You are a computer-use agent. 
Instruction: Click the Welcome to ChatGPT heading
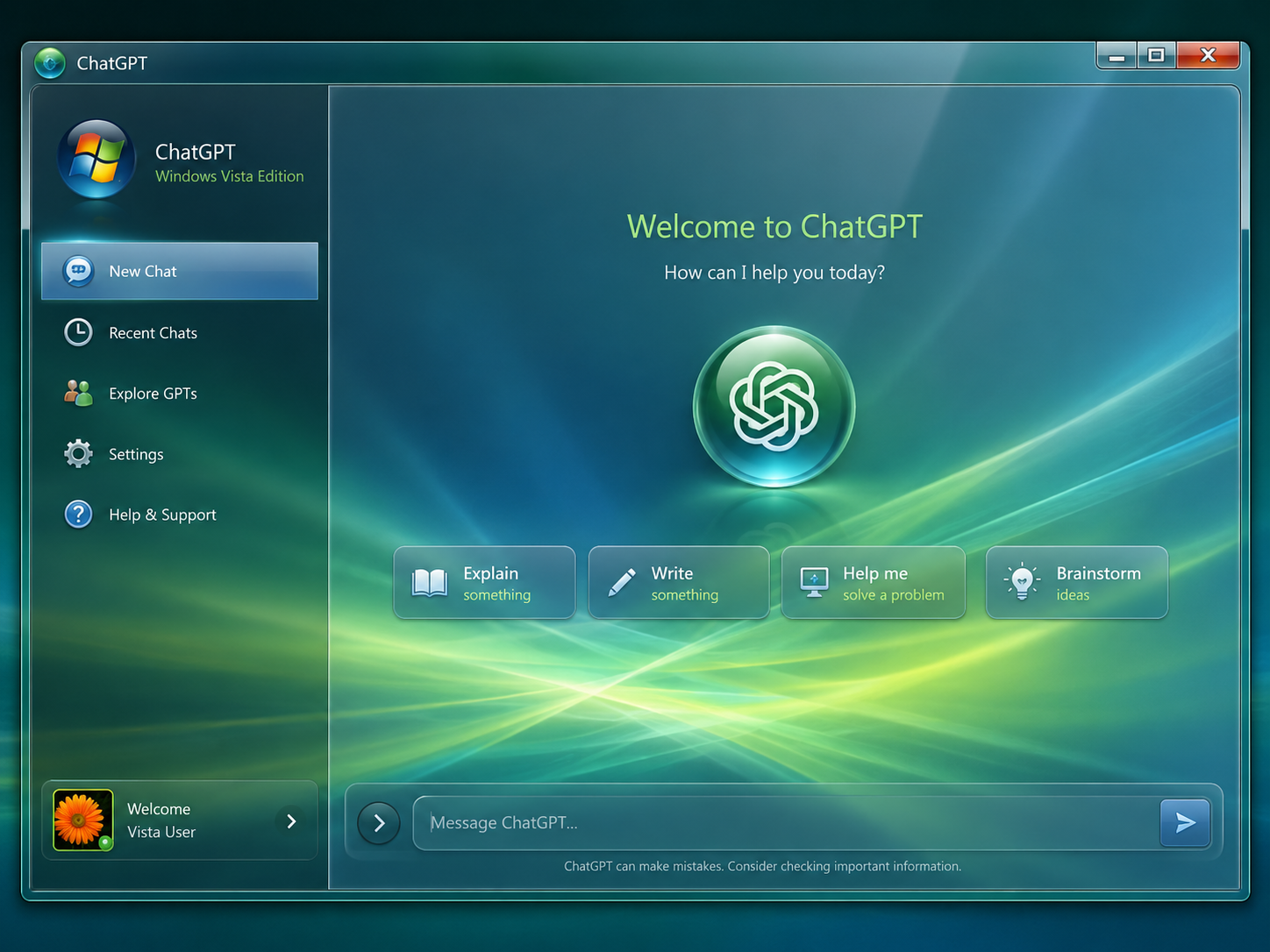[x=774, y=226]
